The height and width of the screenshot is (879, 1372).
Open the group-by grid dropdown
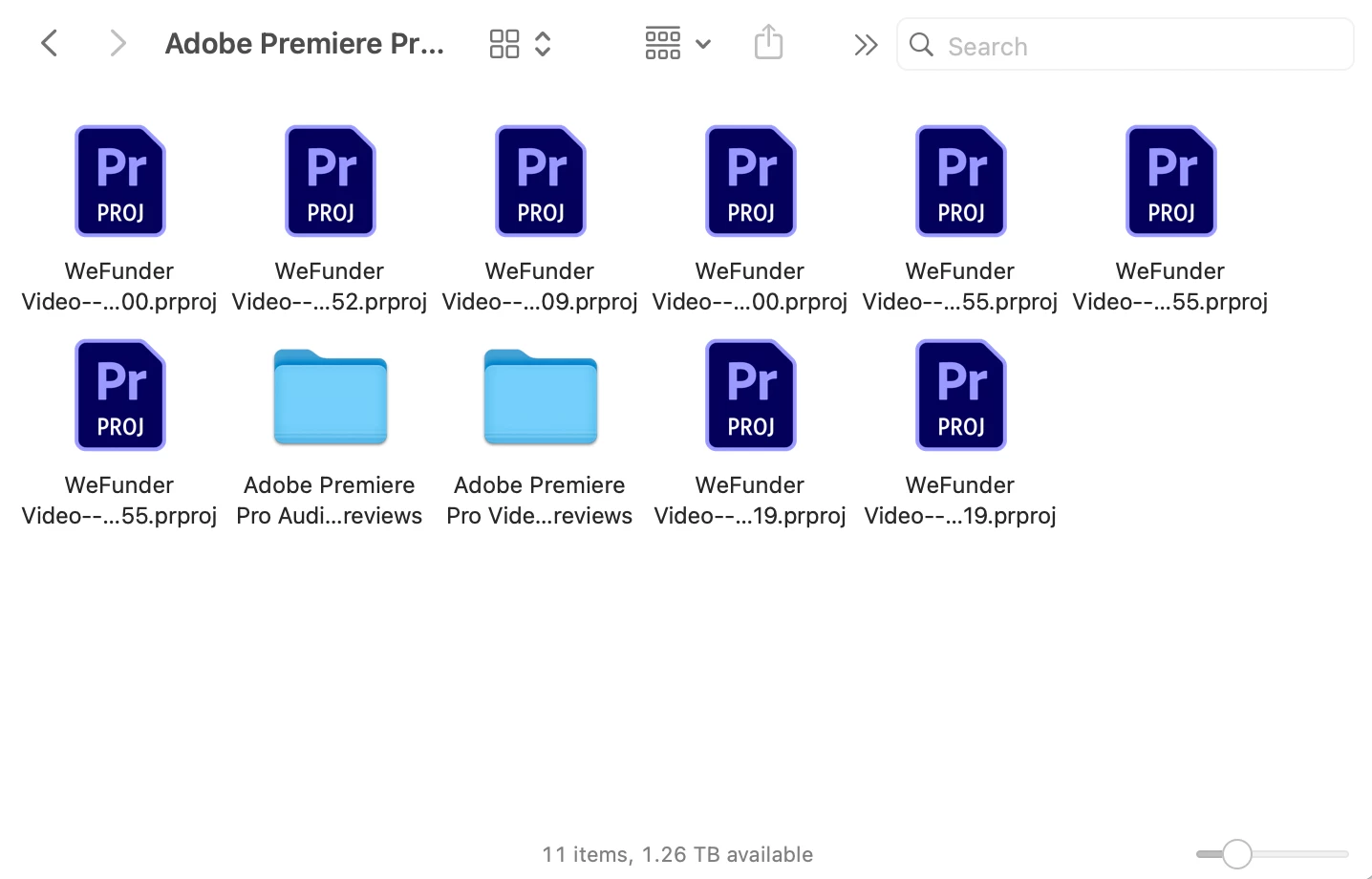click(677, 44)
